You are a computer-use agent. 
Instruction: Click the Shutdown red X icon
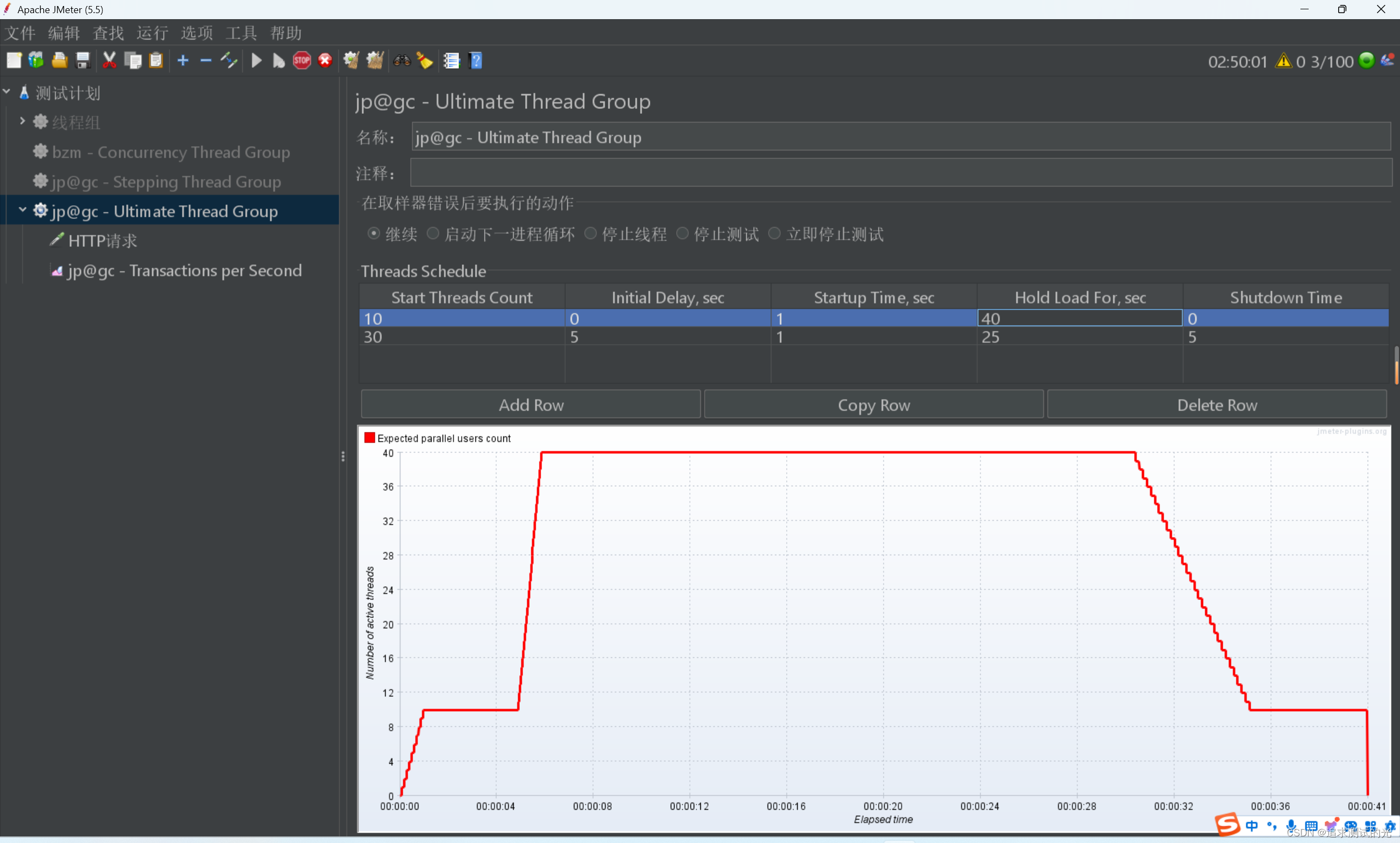pos(325,60)
